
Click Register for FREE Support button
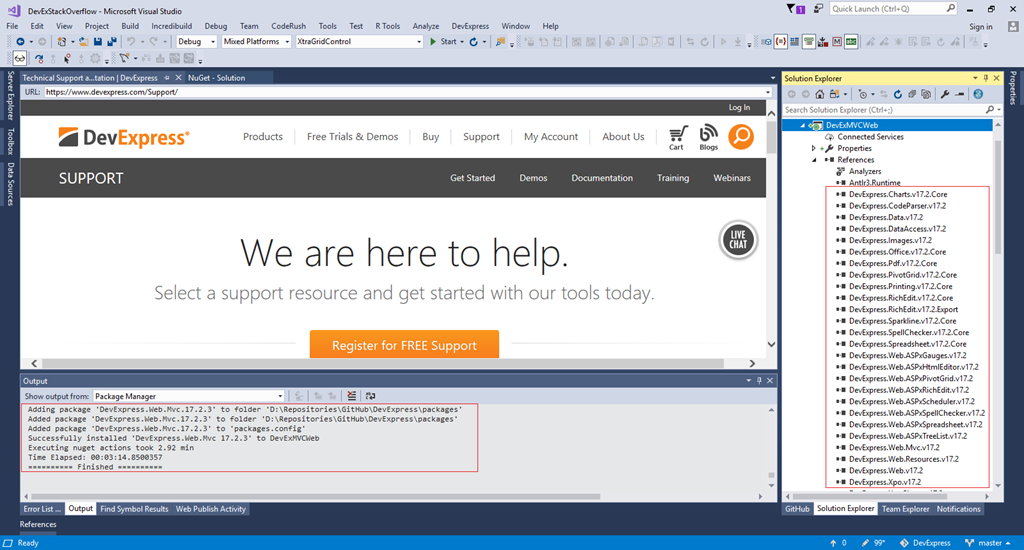[x=404, y=345]
